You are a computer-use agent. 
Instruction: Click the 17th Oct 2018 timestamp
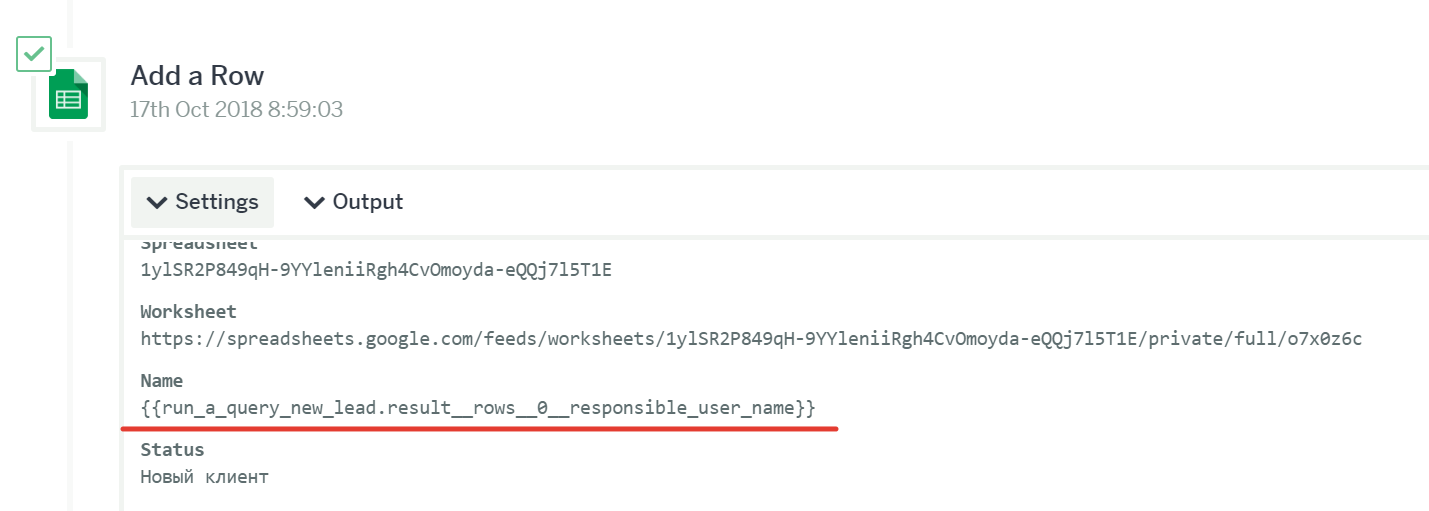(236, 109)
